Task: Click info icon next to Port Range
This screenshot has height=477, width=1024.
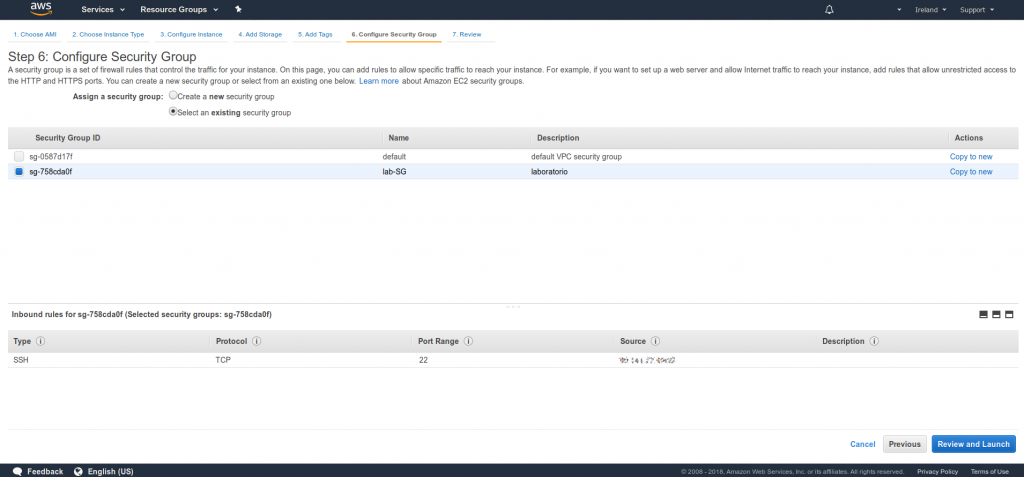Action: click(469, 341)
